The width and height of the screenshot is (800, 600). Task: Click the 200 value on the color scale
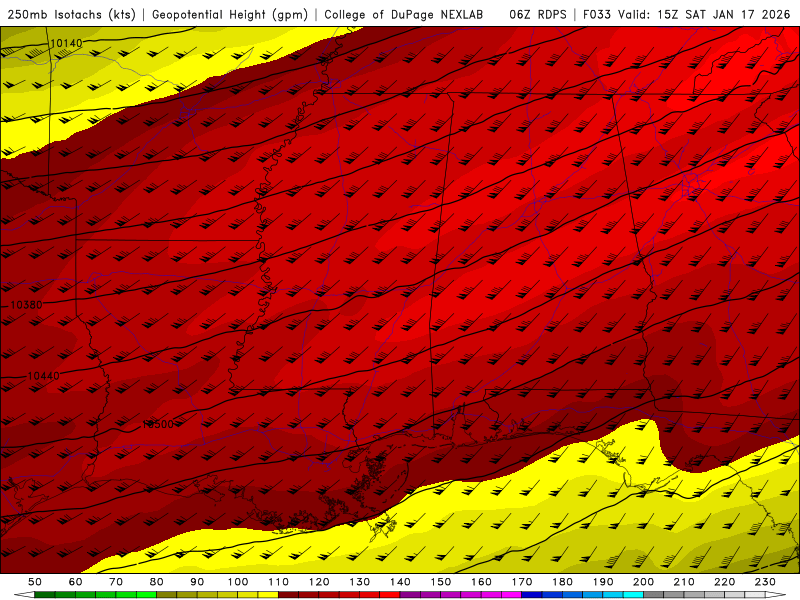coord(643,582)
